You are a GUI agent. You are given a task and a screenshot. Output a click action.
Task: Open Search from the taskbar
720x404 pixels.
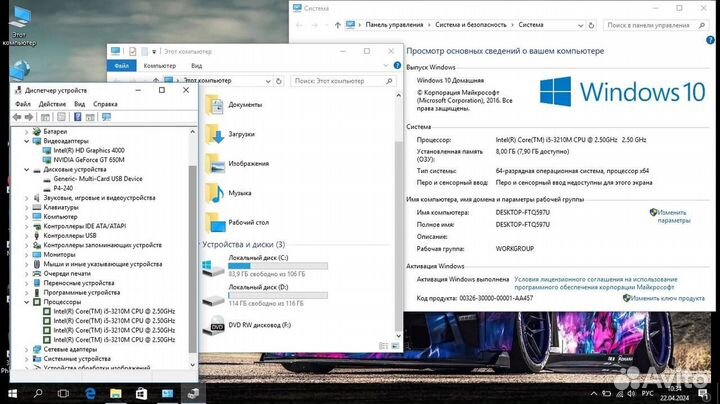(x=38, y=393)
